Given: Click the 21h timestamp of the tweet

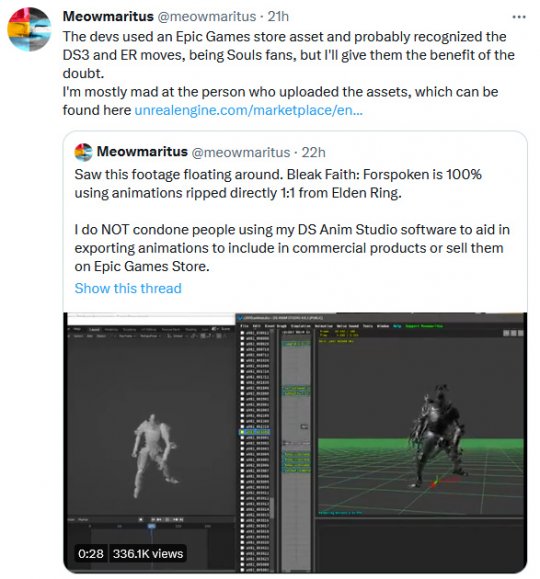Looking at the screenshot, I should 278,16.
